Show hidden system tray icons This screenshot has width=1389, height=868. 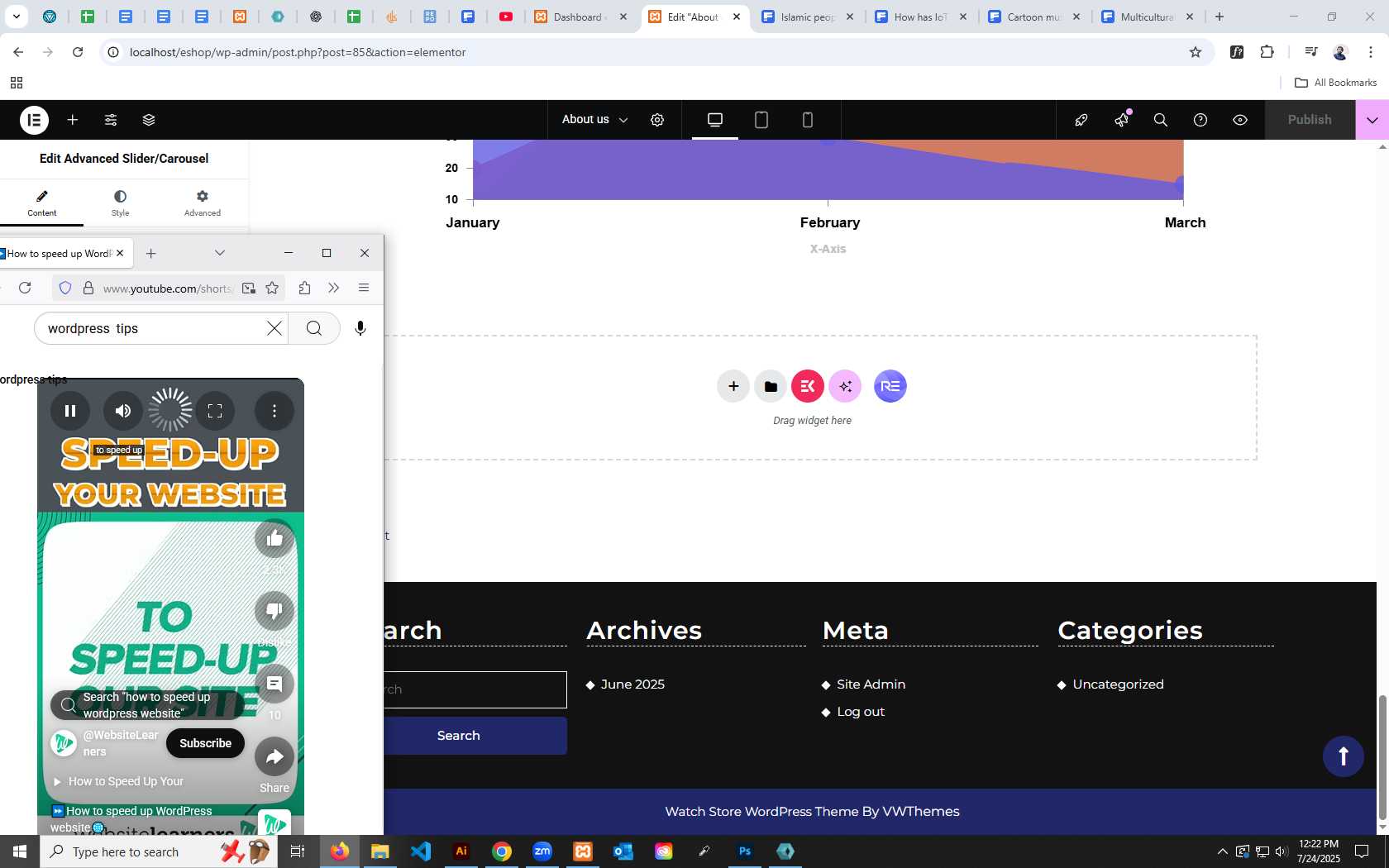(x=1222, y=851)
